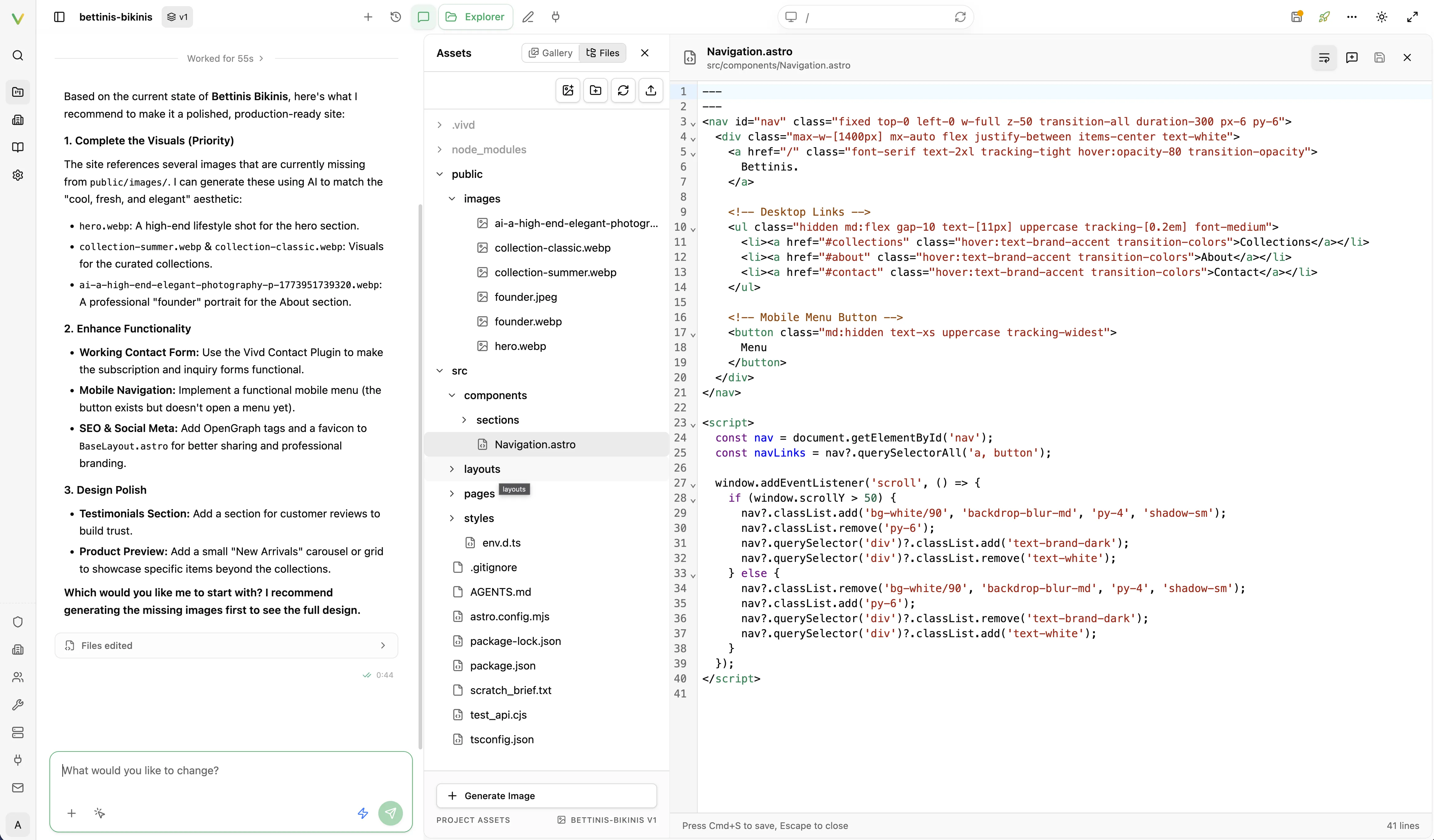The width and height of the screenshot is (1434, 840).
Task: Click the Generate Image button
Action: point(545,796)
